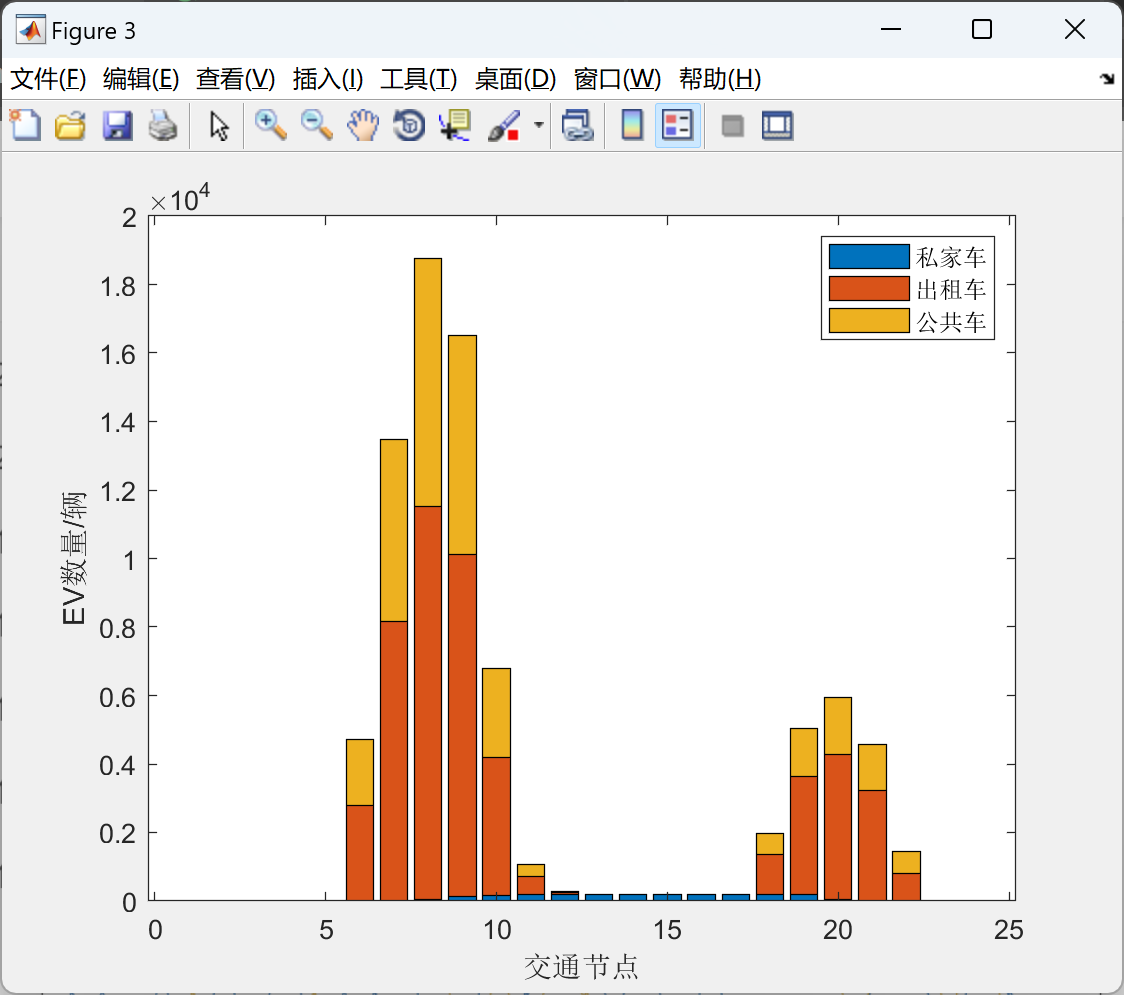Select the 私家车 legend label
This screenshot has width=1124, height=995.
[951, 257]
